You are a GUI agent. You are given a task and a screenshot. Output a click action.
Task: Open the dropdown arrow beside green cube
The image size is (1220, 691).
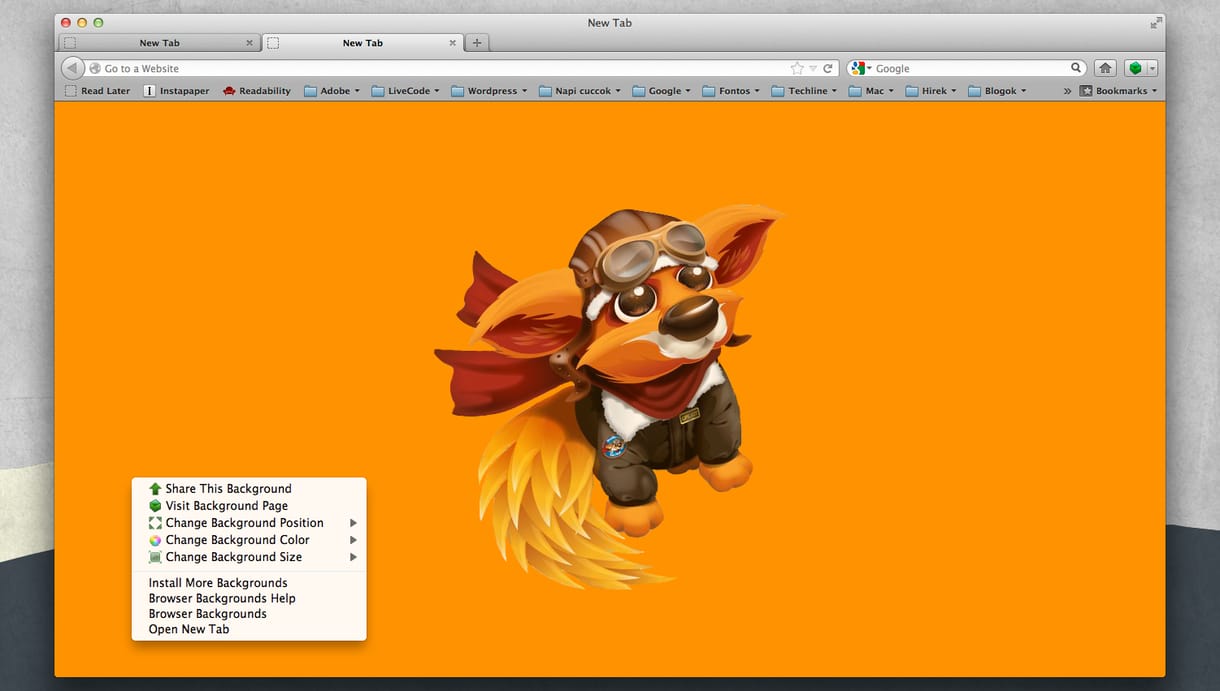click(x=1152, y=68)
